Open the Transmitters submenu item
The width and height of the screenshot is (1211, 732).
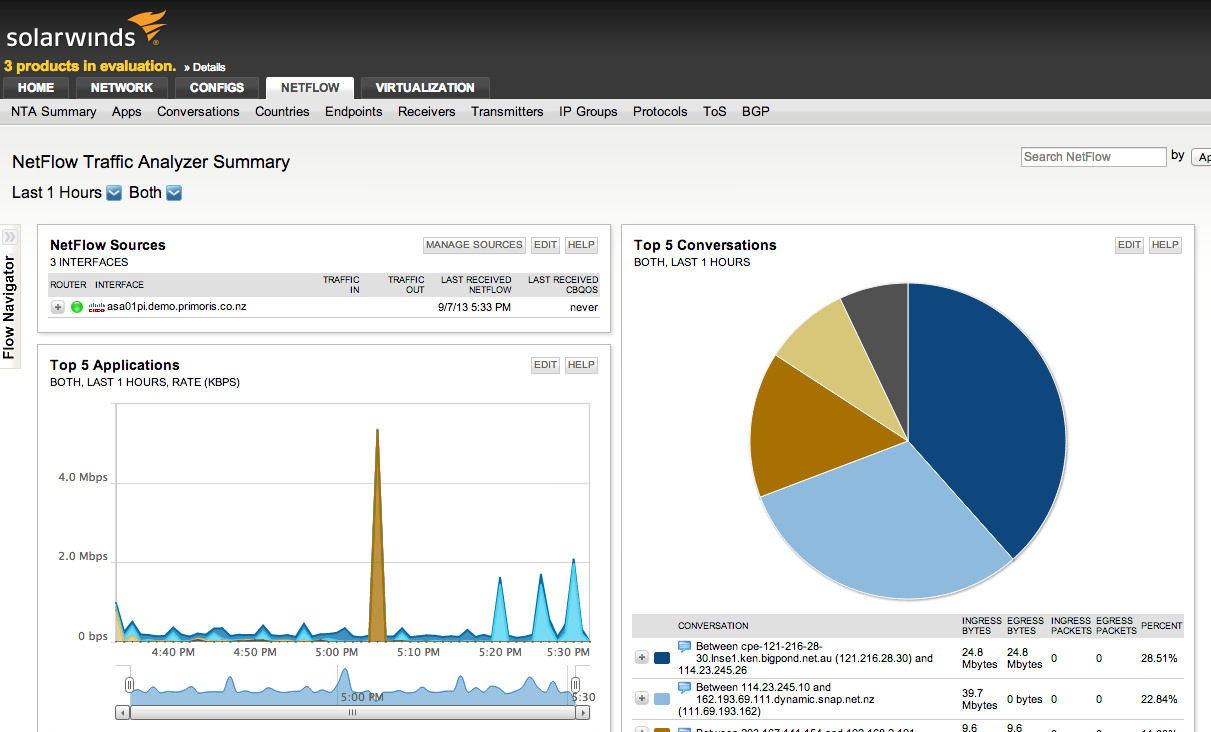(507, 112)
